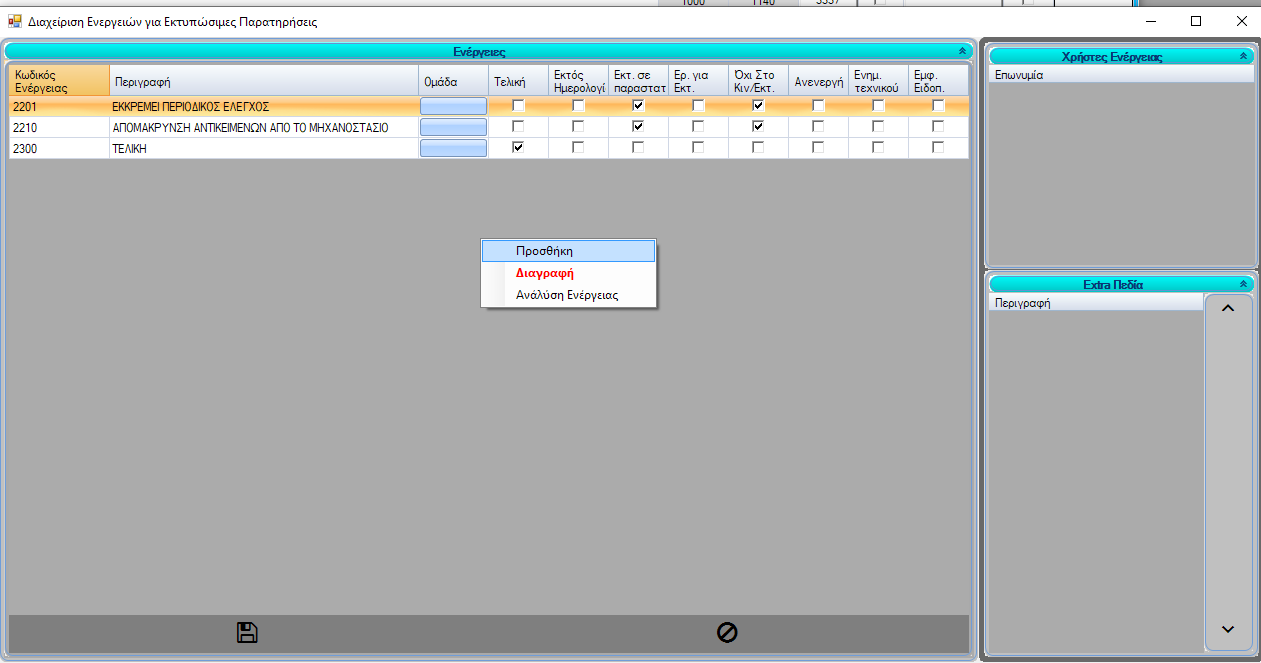Viewport: 1261px width, 663px height.
Task: Select Προσθήκη from context menu
Action: click(568, 251)
